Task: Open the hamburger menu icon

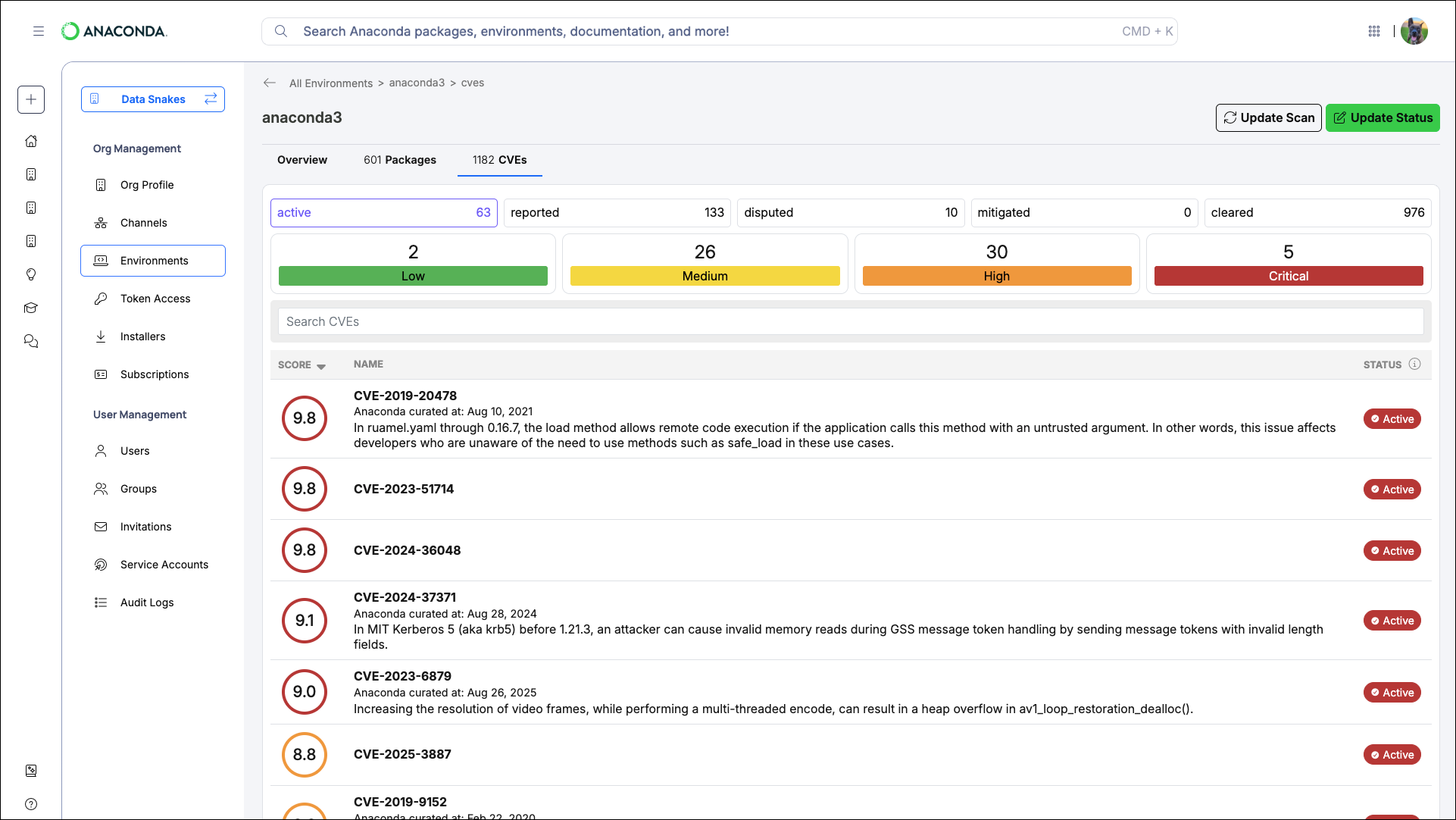Action: click(39, 31)
